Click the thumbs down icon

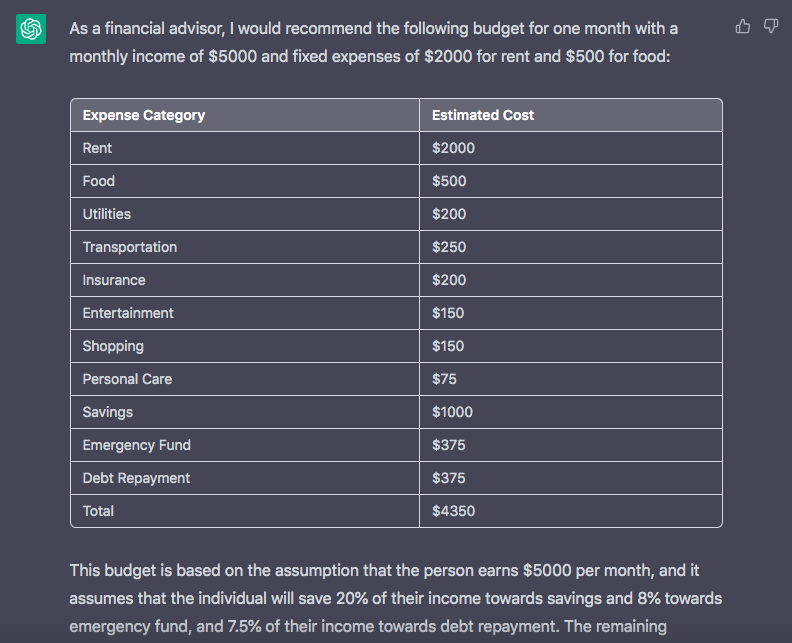pyautogui.click(x=771, y=26)
